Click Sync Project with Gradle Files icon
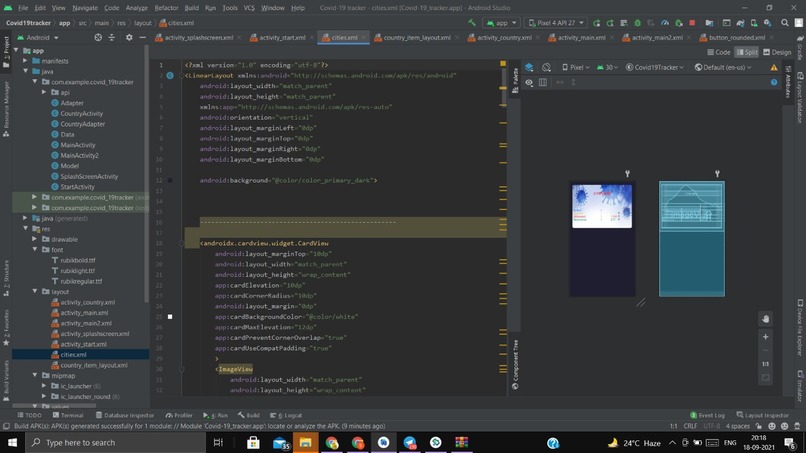This screenshot has width=806, height=453. pos(740,23)
